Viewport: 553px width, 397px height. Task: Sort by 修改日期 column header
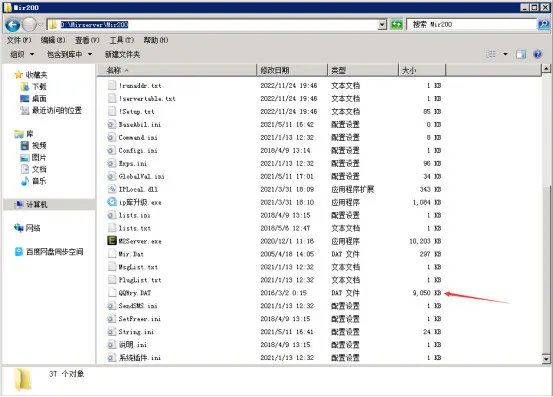(292, 70)
